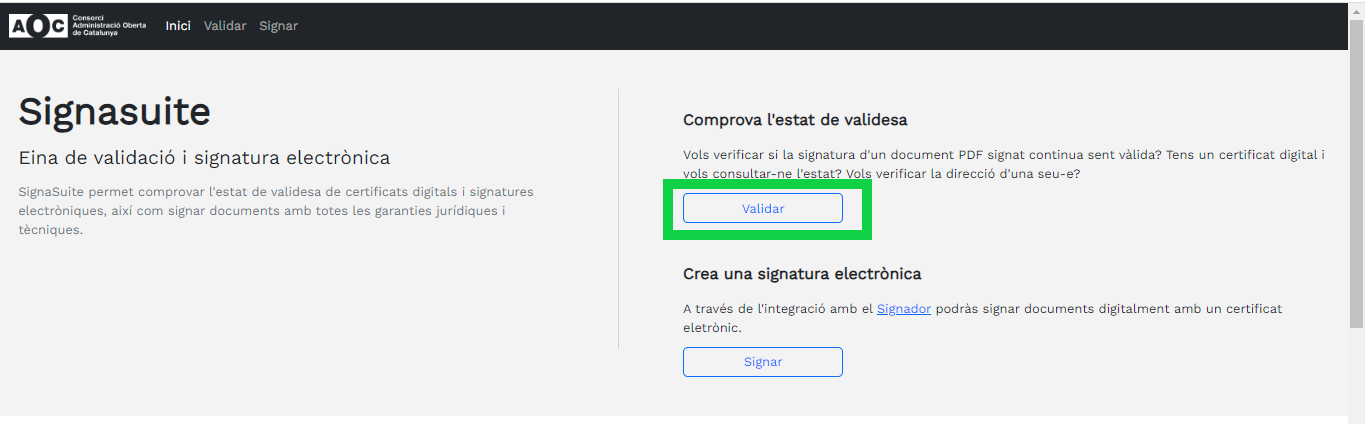The width and height of the screenshot is (1365, 424).
Task: Click the SignaSuite description paragraph
Action: coord(276,210)
